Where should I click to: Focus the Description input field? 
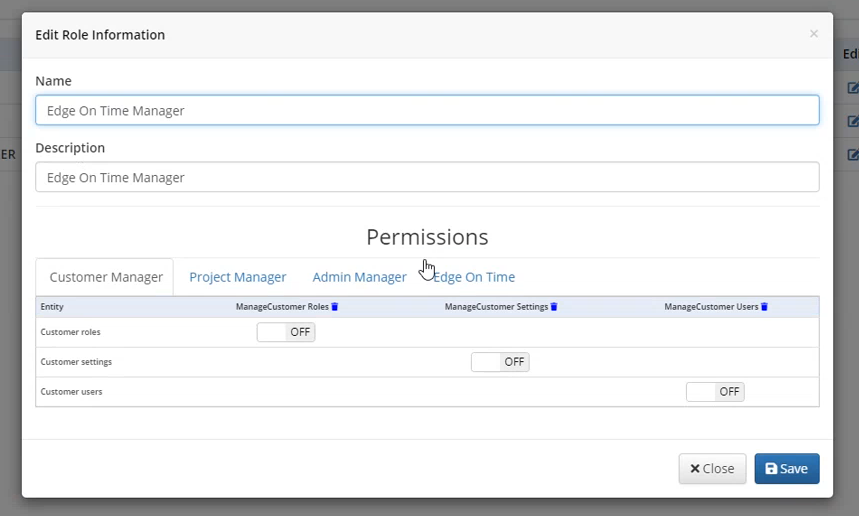pyautogui.click(x=427, y=177)
